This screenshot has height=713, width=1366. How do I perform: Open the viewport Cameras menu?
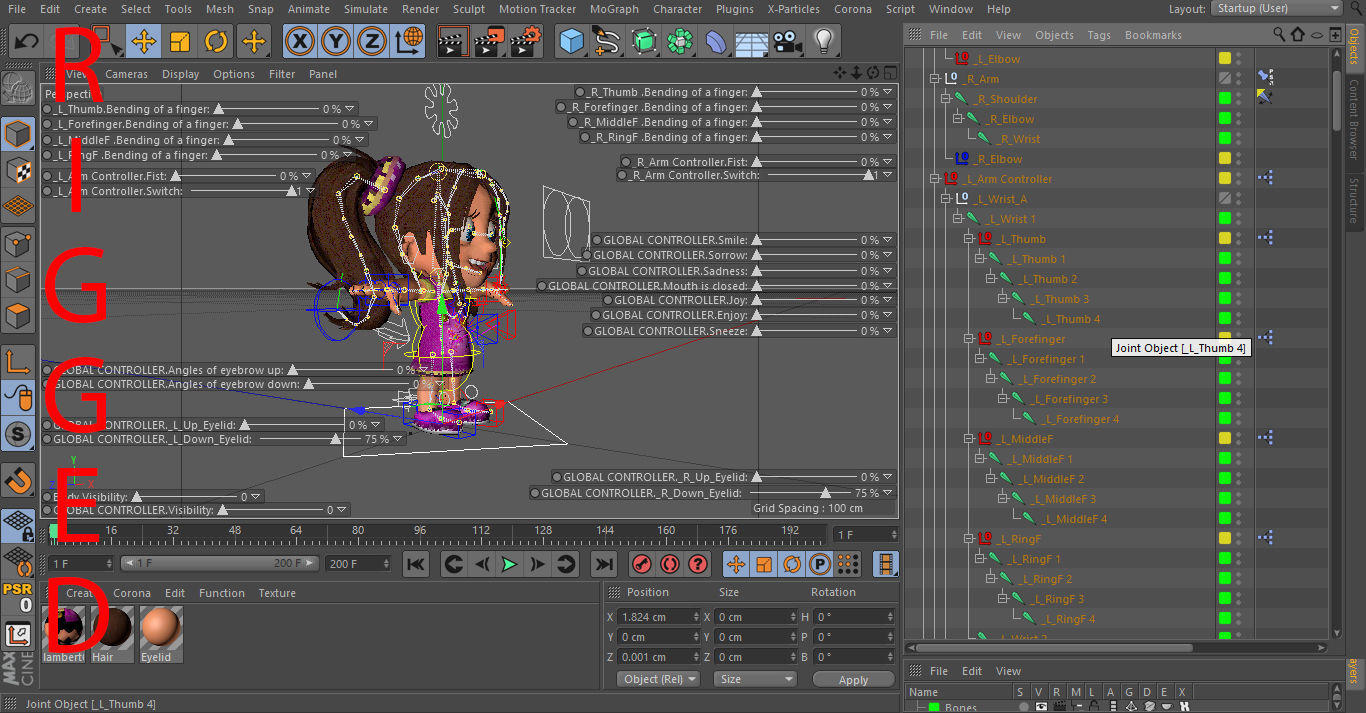point(127,74)
